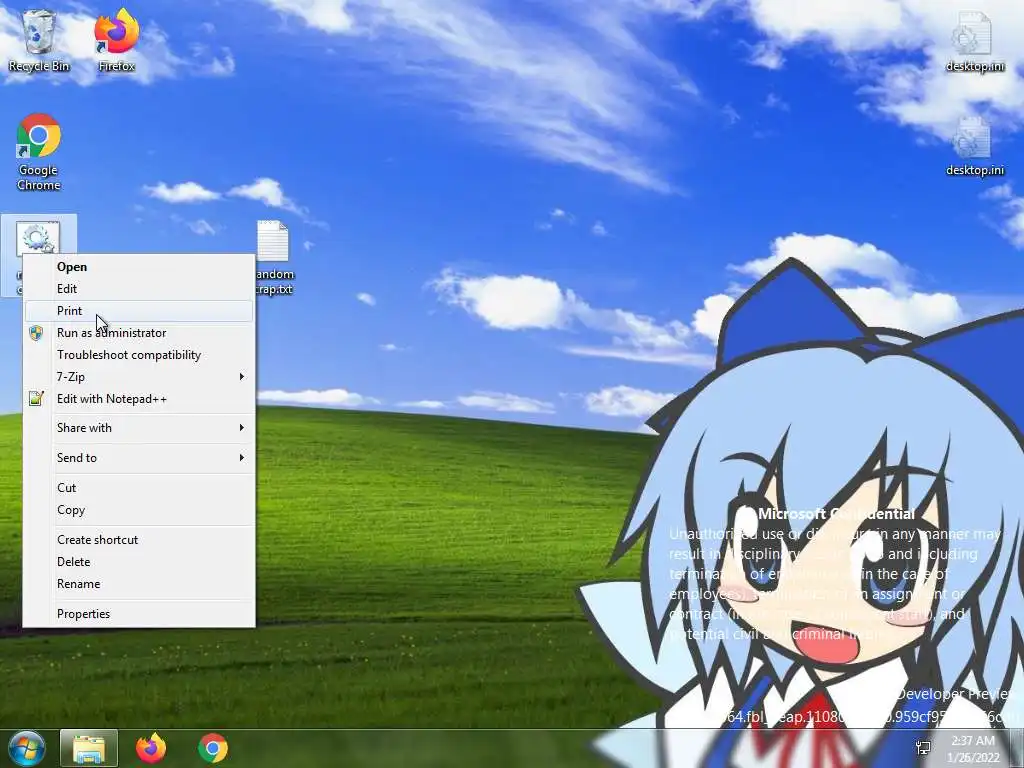
Task: Select the upper desktop.ini file icon
Action: coord(974,41)
